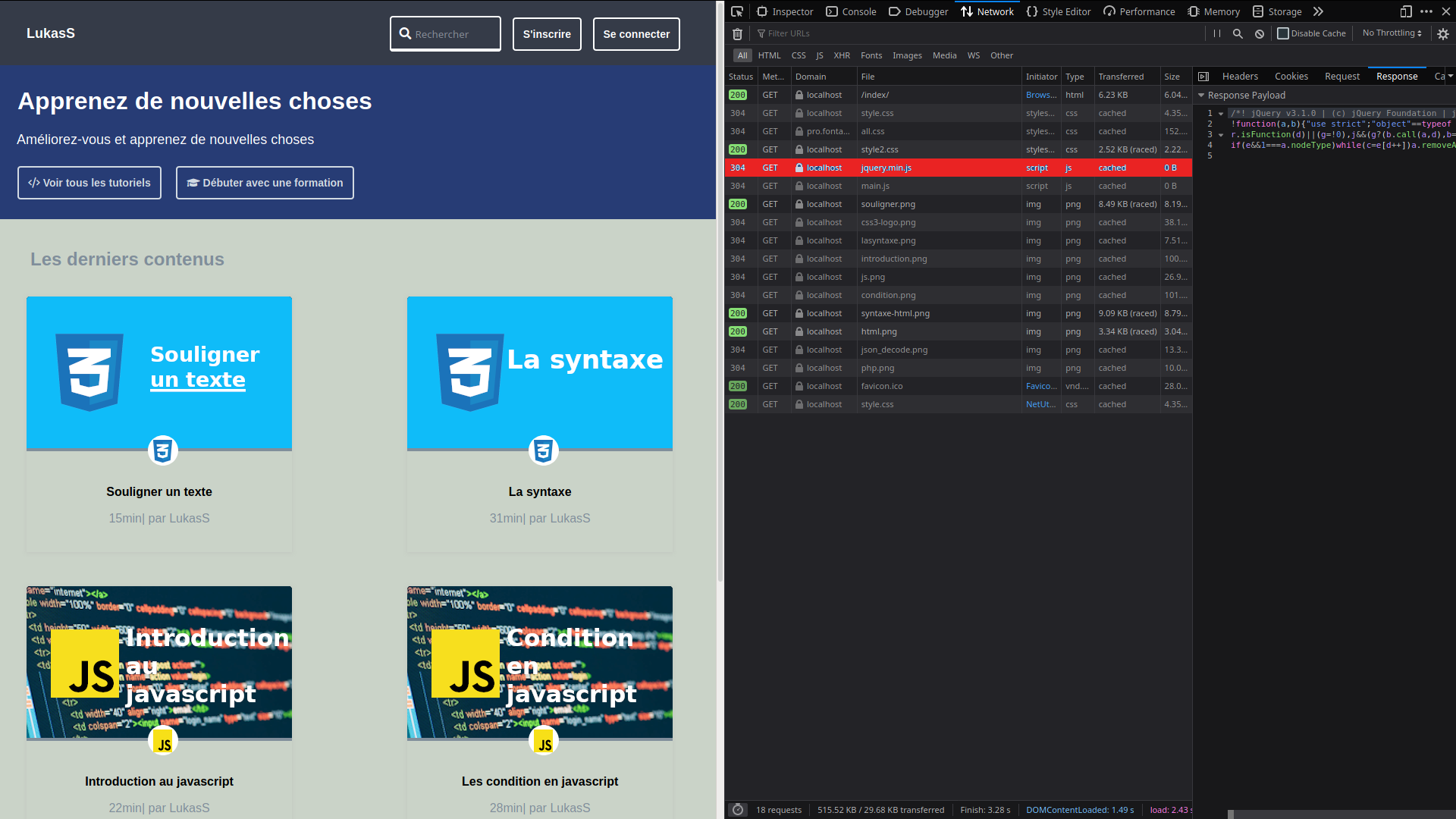1456x819 pixels.
Task: Pause network traffic recording
Action: (1217, 33)
